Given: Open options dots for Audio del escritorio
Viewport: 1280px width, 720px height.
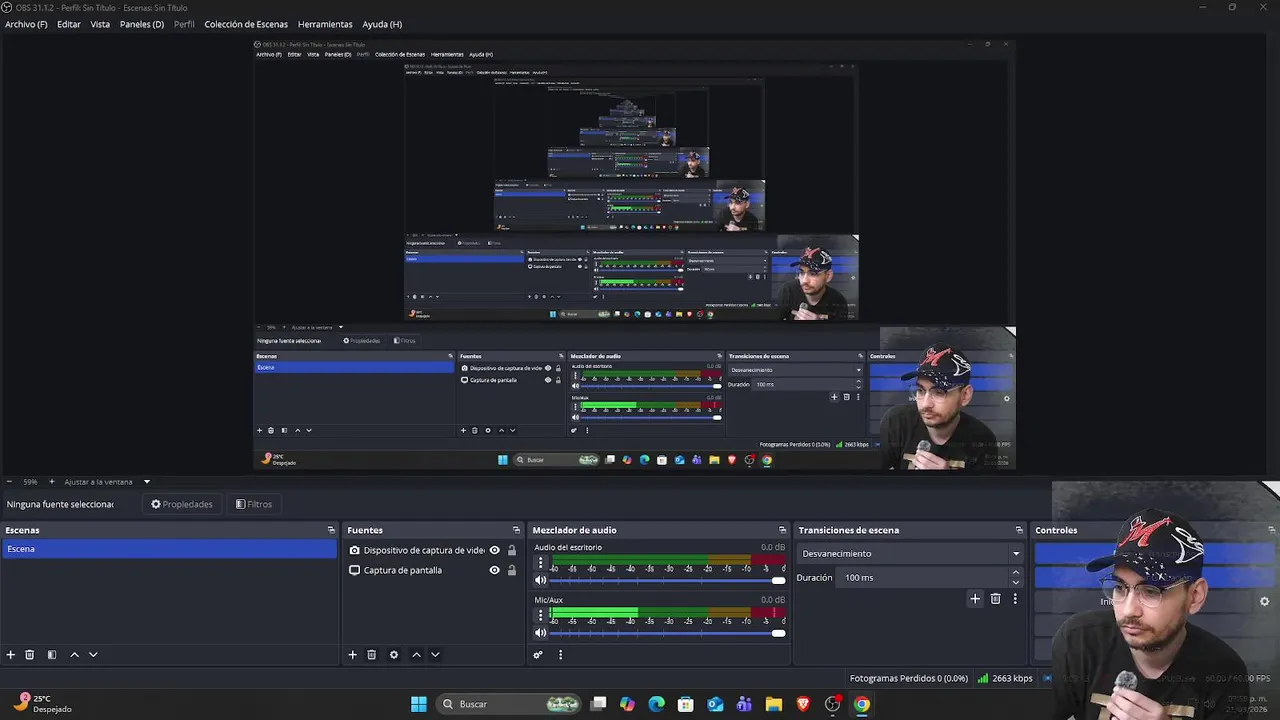Looking at the screenshot, I should click(x=541, y=563).
